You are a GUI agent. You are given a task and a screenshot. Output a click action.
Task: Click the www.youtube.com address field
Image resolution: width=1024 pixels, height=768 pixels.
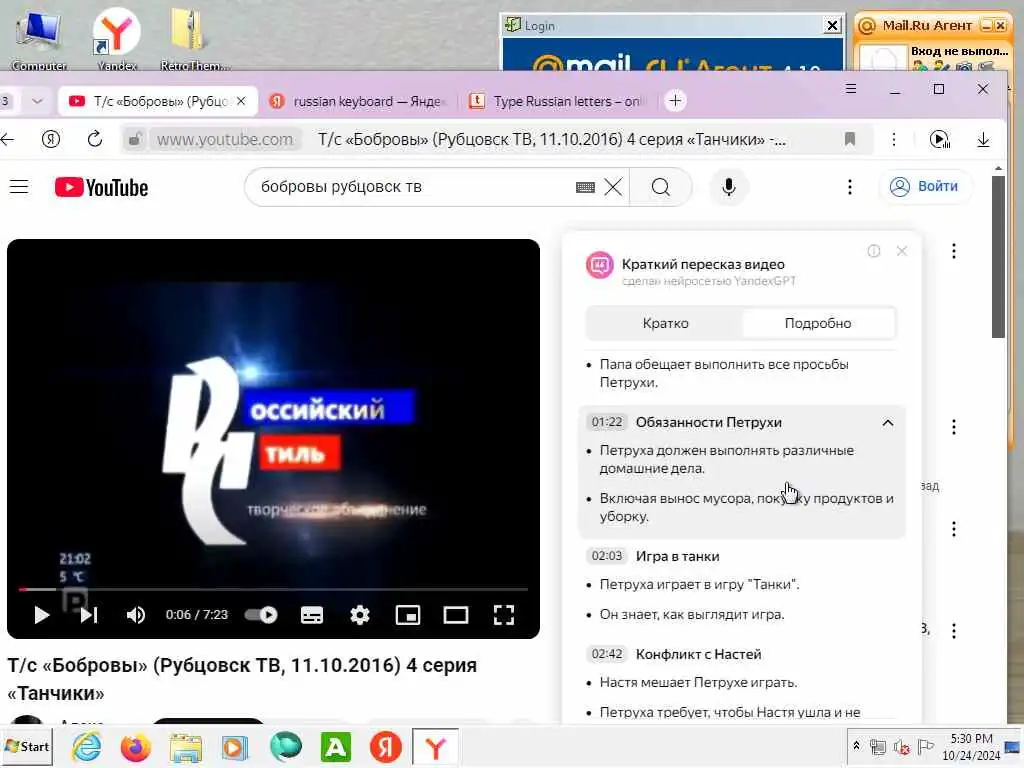tap(225, 139)
